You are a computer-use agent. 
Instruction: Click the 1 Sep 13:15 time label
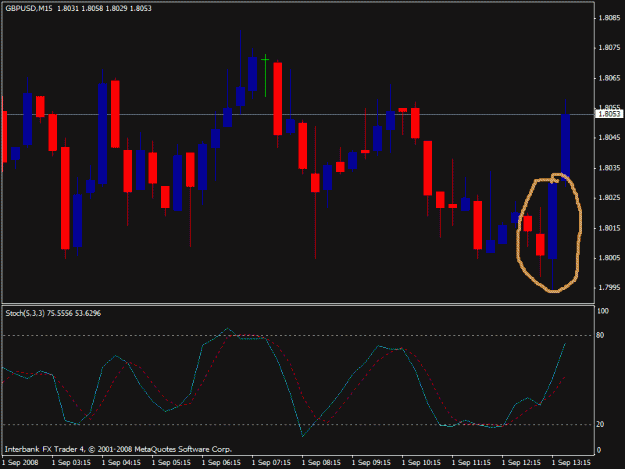(x=571, y=463)
